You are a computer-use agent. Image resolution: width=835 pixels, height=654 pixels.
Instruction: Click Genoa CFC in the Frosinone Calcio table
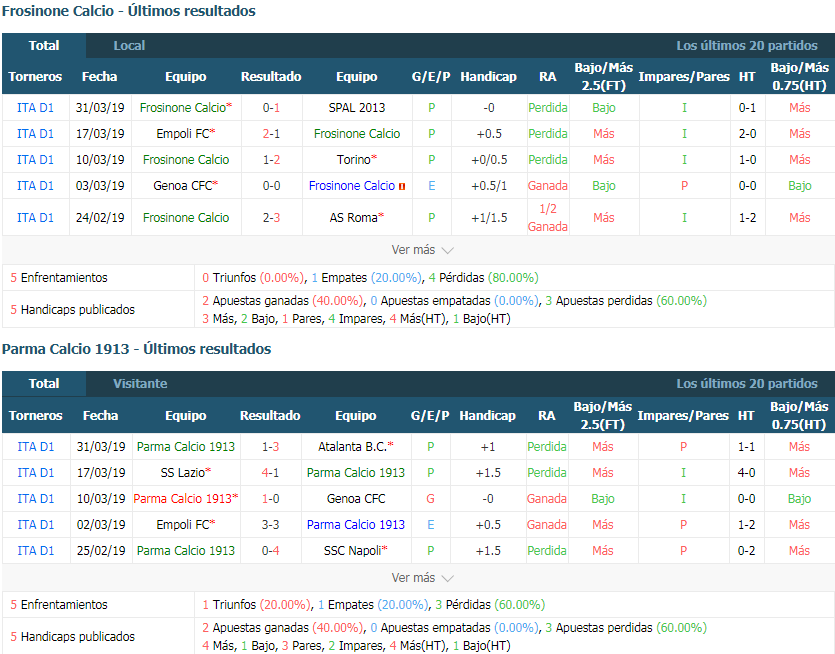click(x=183, y=186)
